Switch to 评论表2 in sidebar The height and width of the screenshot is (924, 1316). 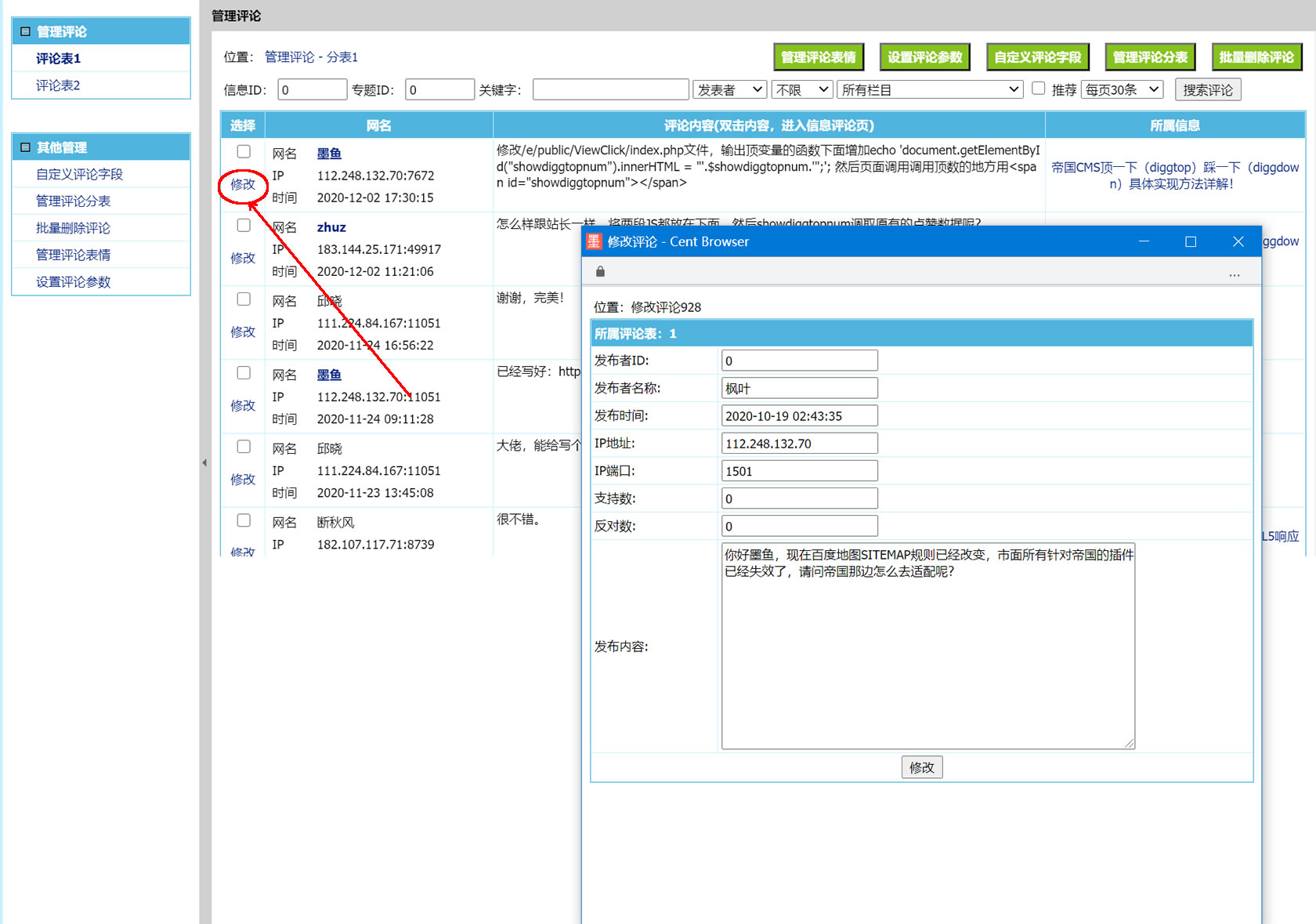coord(58,85)
